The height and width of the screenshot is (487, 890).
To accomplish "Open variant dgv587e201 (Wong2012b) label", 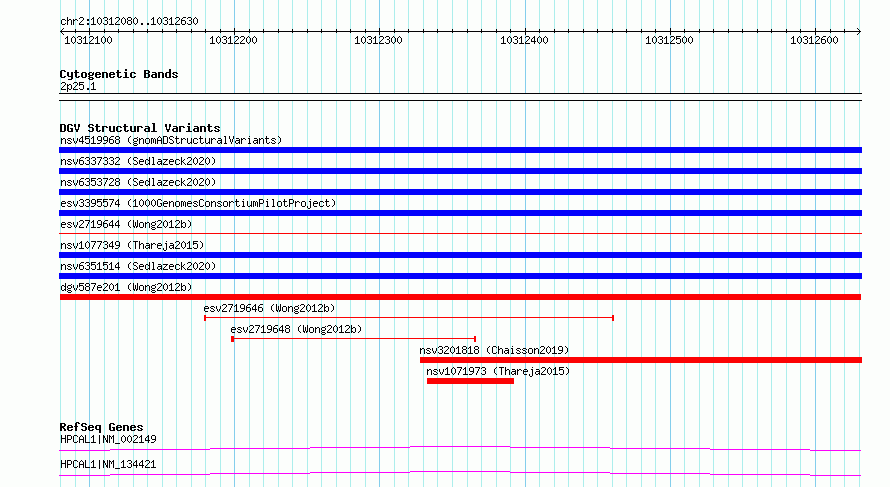I will coord(126,287).
